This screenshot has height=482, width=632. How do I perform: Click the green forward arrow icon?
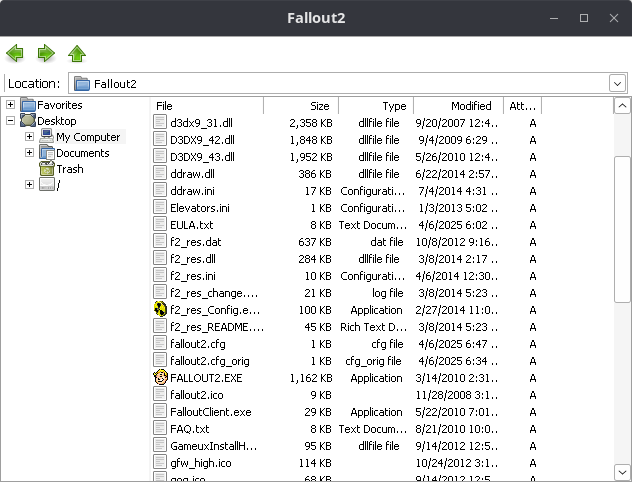(46, 53)
